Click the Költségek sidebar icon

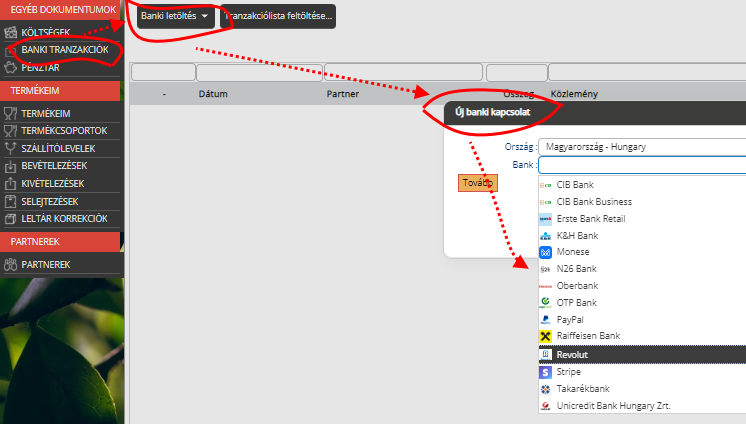pyautogui.click(x=10, y=32)
